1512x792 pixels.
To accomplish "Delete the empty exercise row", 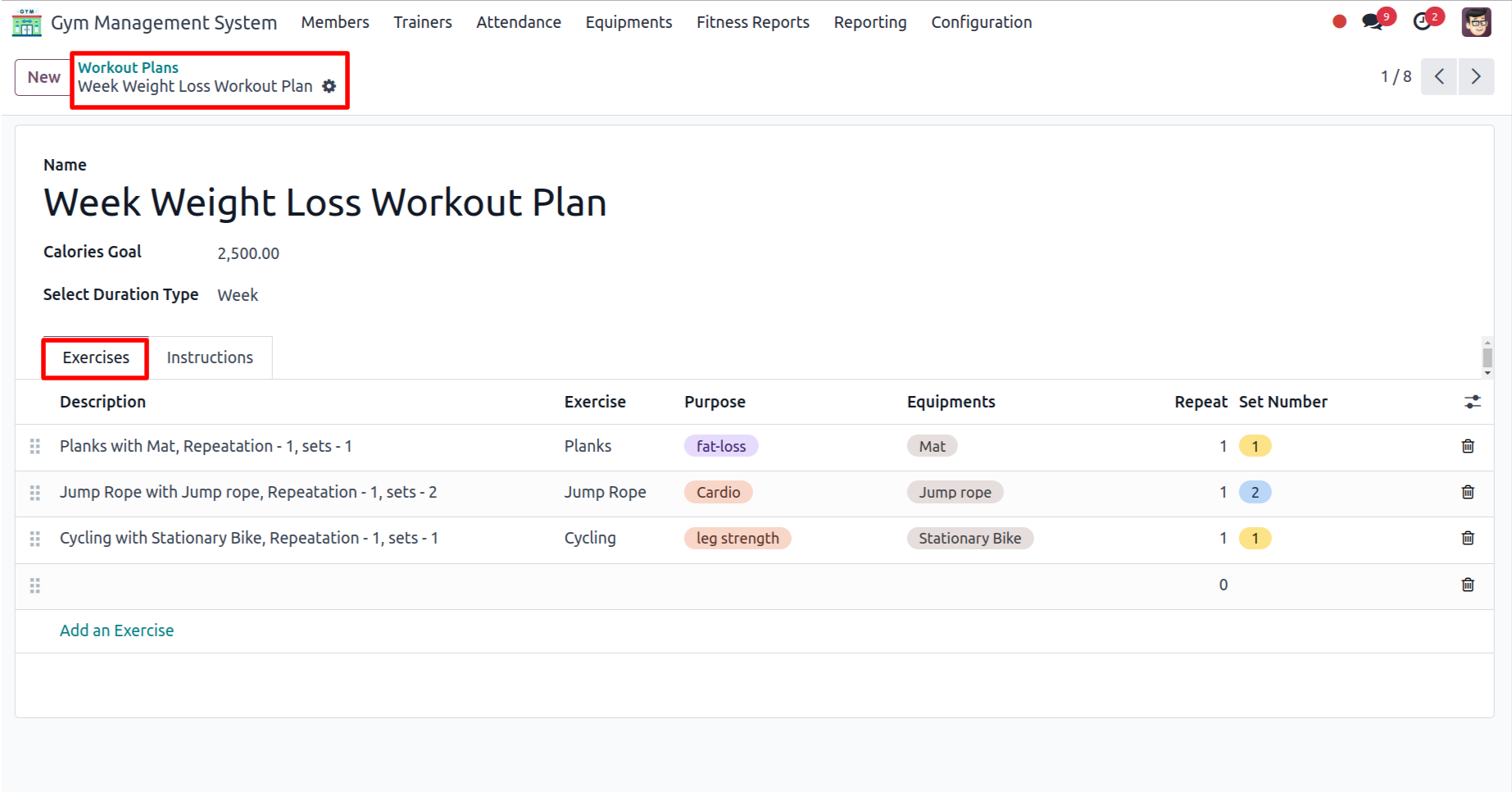I will (x=1468, y=585).
